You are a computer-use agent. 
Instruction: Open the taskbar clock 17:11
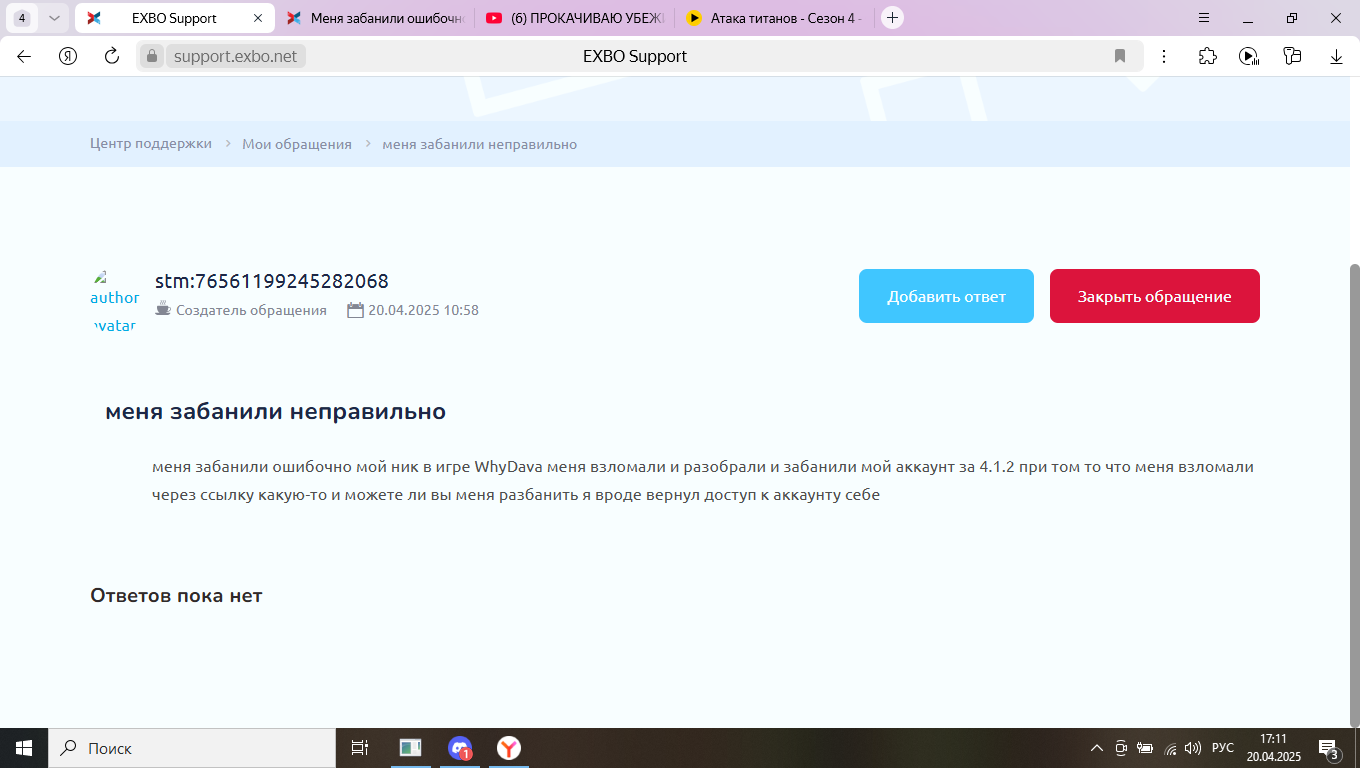1273,748
